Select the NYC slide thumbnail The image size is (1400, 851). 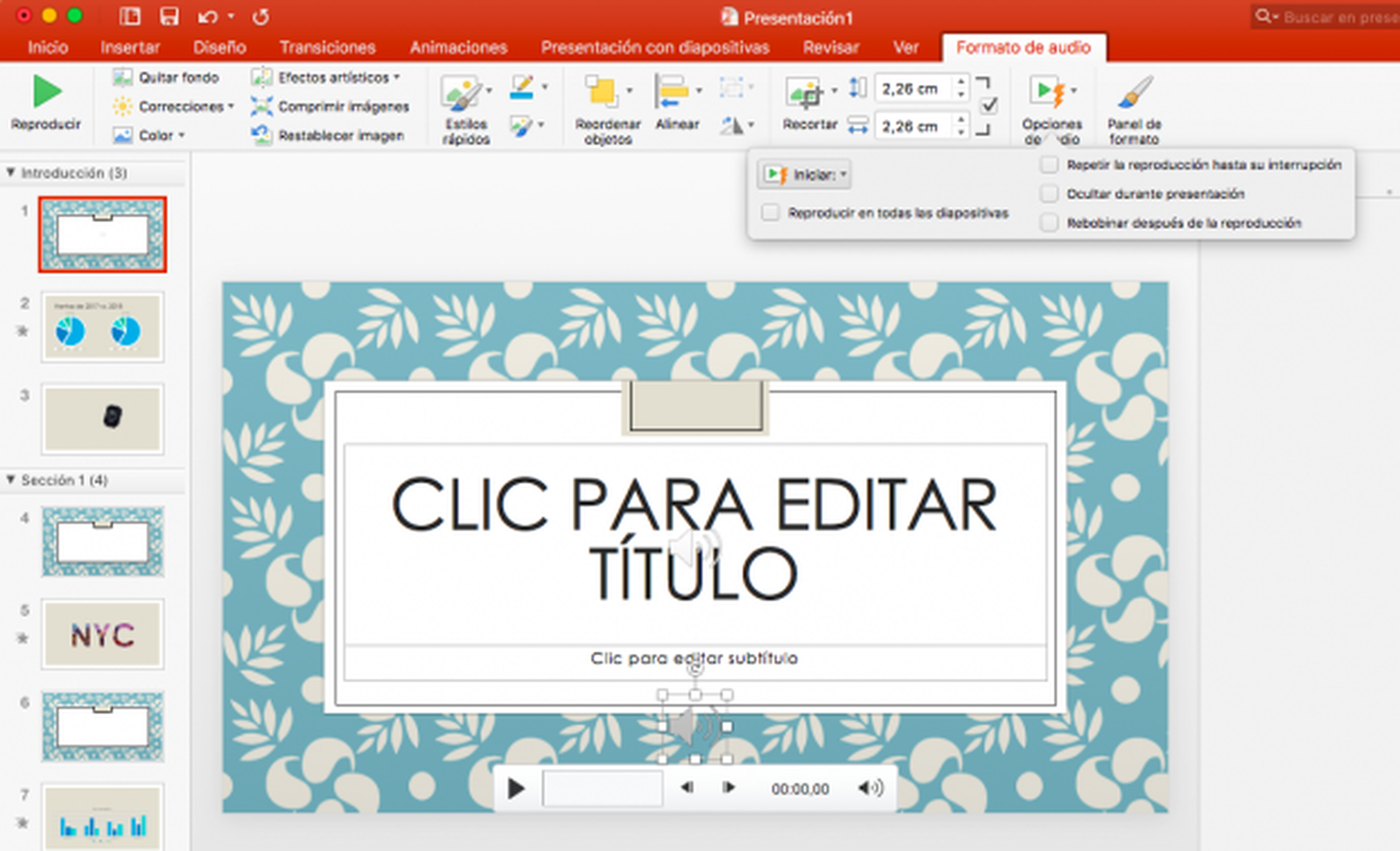[102, 634]
